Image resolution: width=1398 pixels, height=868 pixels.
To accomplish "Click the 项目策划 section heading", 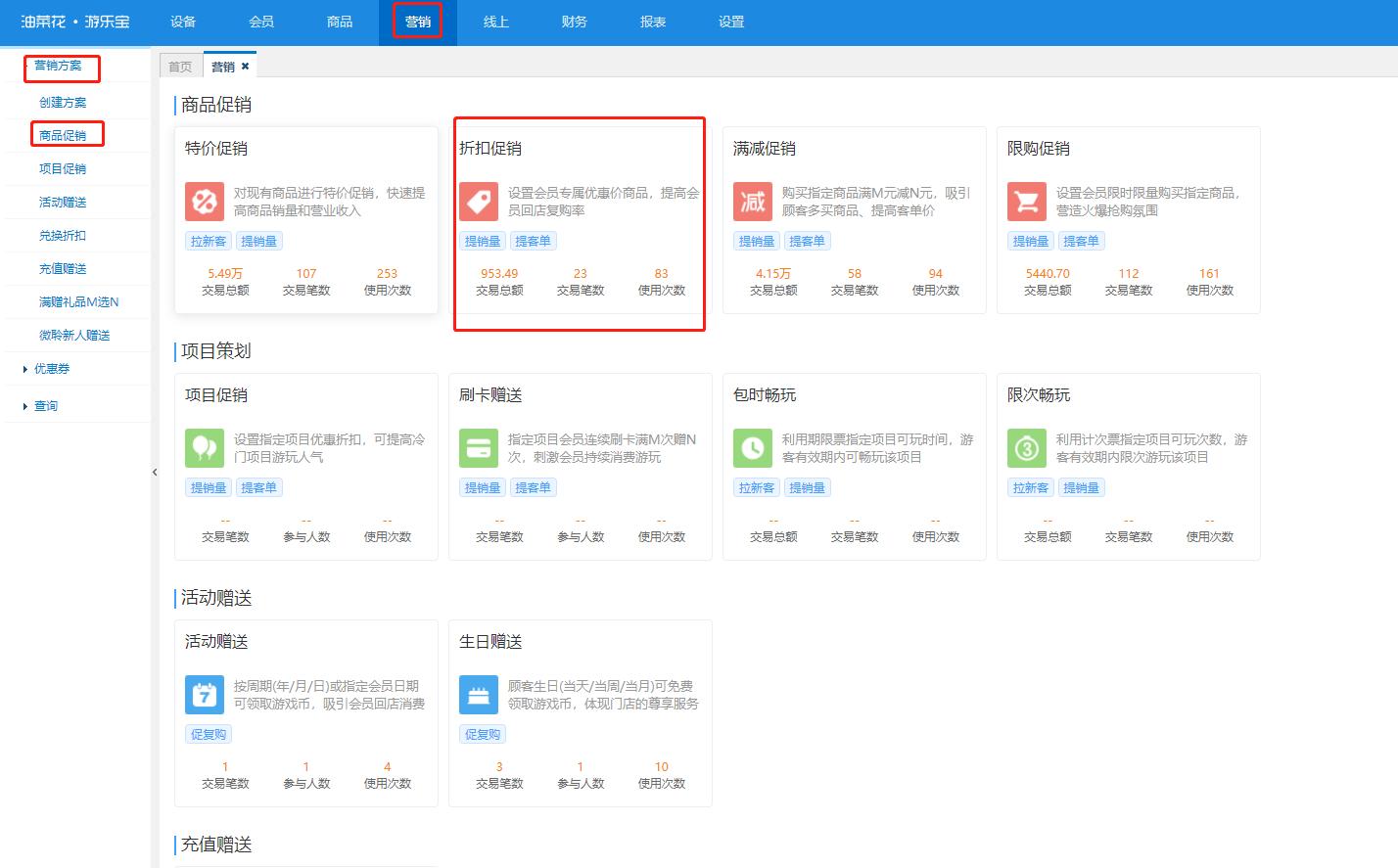I will 216,351.
